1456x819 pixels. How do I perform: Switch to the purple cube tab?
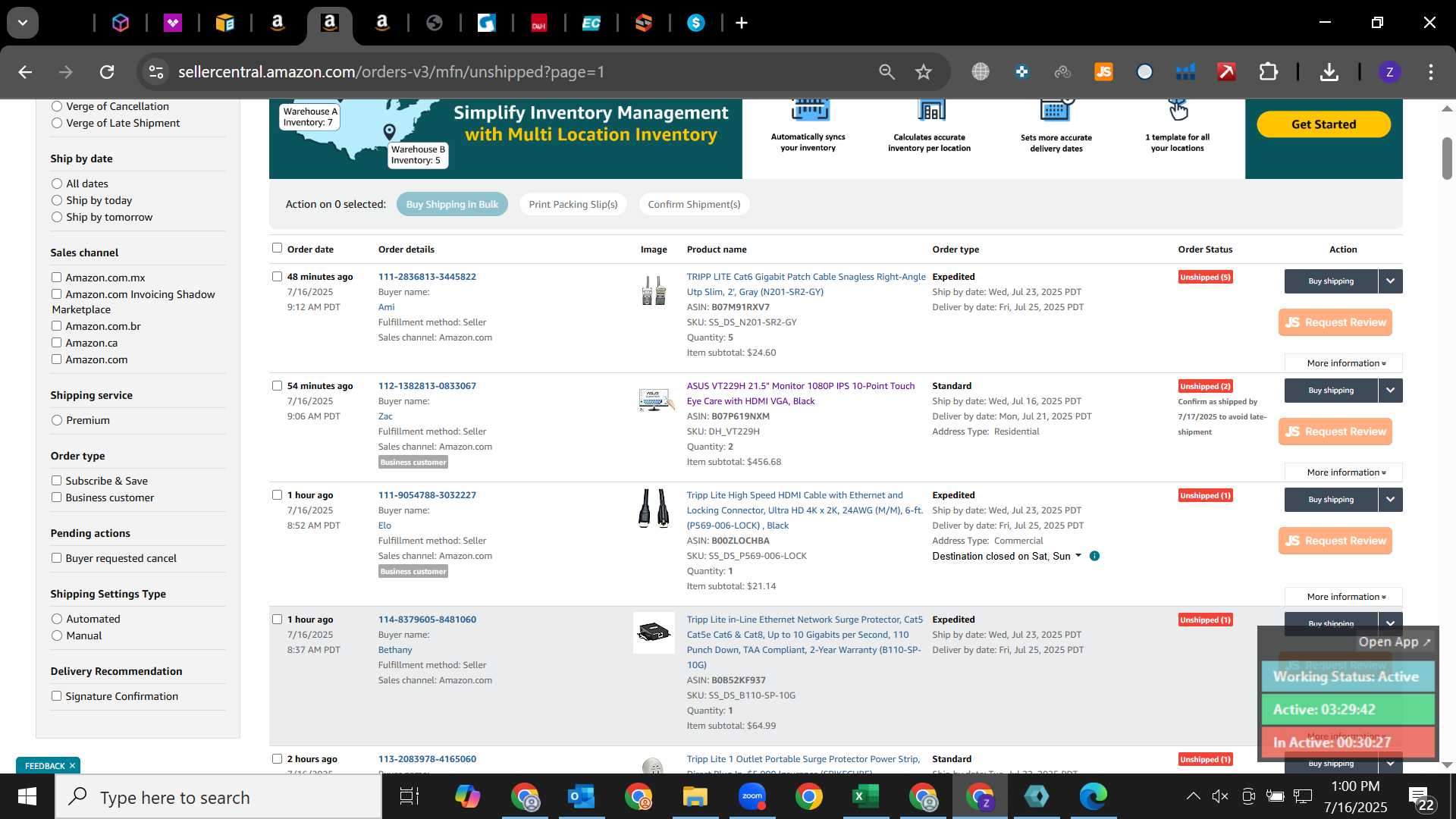click(x=120, y=23)
